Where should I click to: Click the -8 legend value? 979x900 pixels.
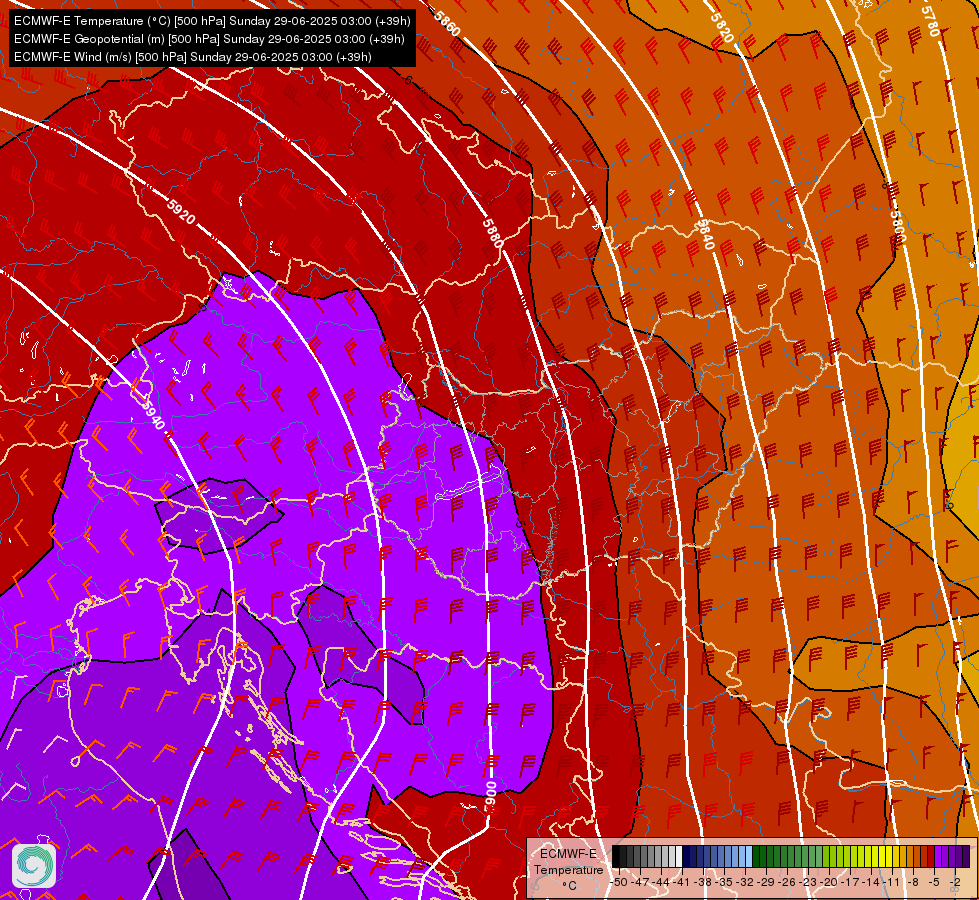click(913, 882)
